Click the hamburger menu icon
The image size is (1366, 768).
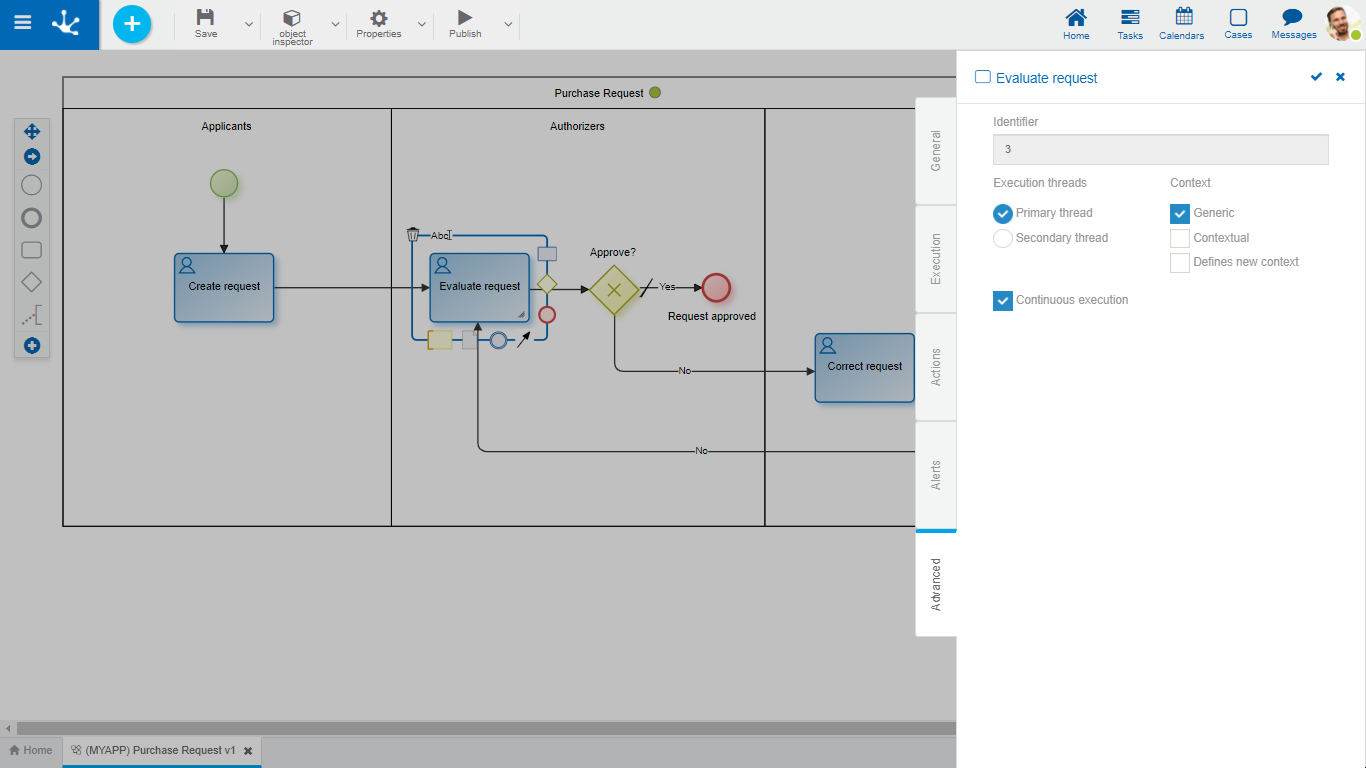(x=22, y=23)
